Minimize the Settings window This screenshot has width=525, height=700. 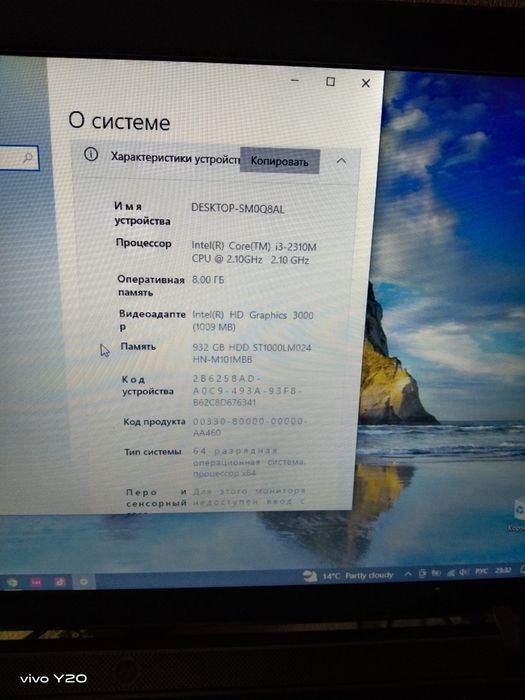(x=295, y=81)
